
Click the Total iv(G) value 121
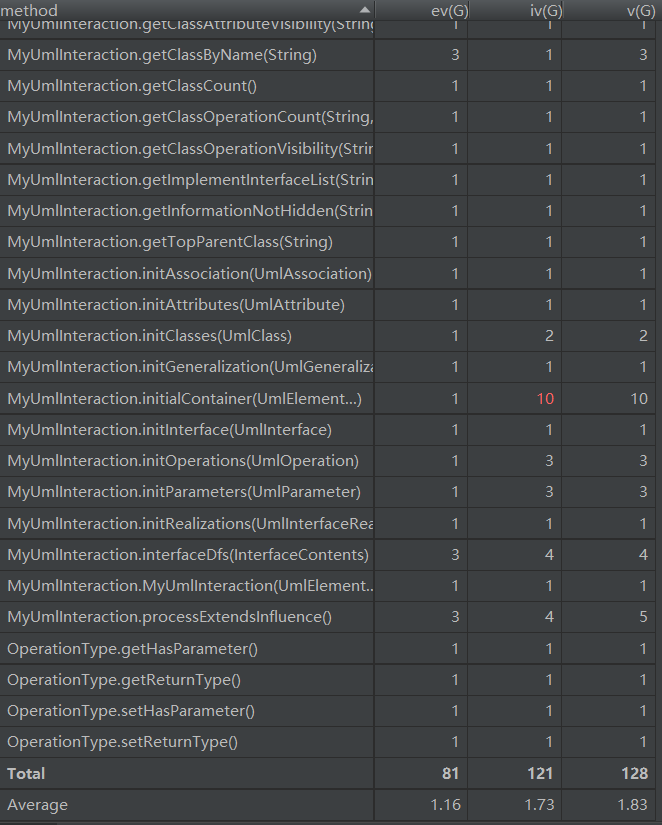540,773
